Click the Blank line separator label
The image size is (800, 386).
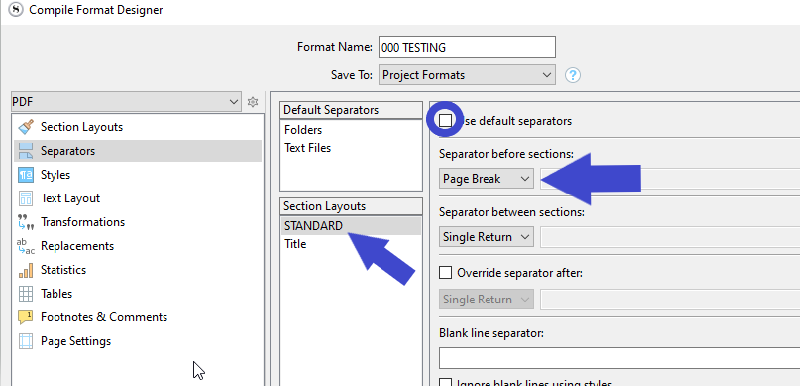point(491,332)
